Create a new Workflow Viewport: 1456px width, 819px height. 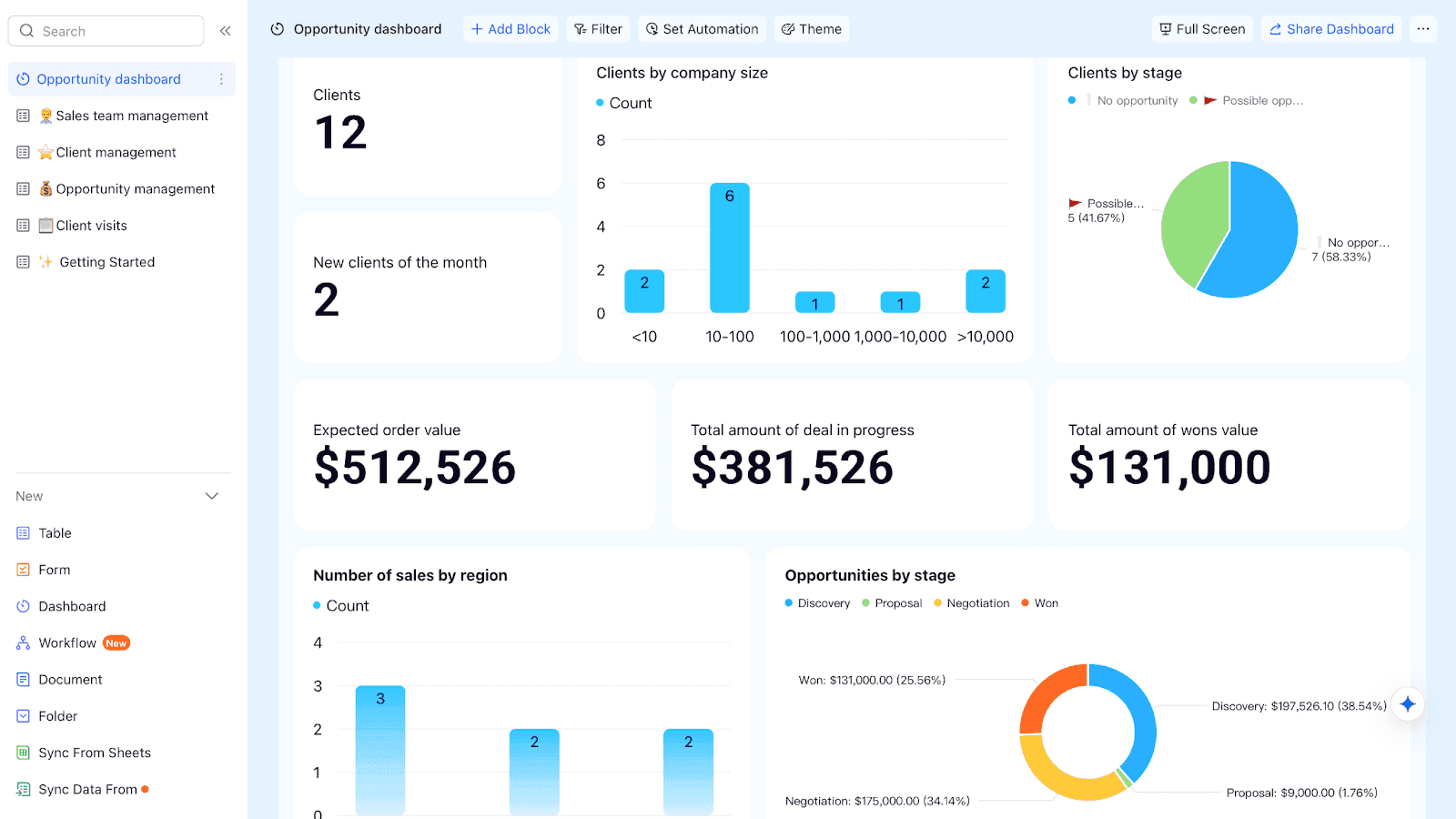coord(67,642)
